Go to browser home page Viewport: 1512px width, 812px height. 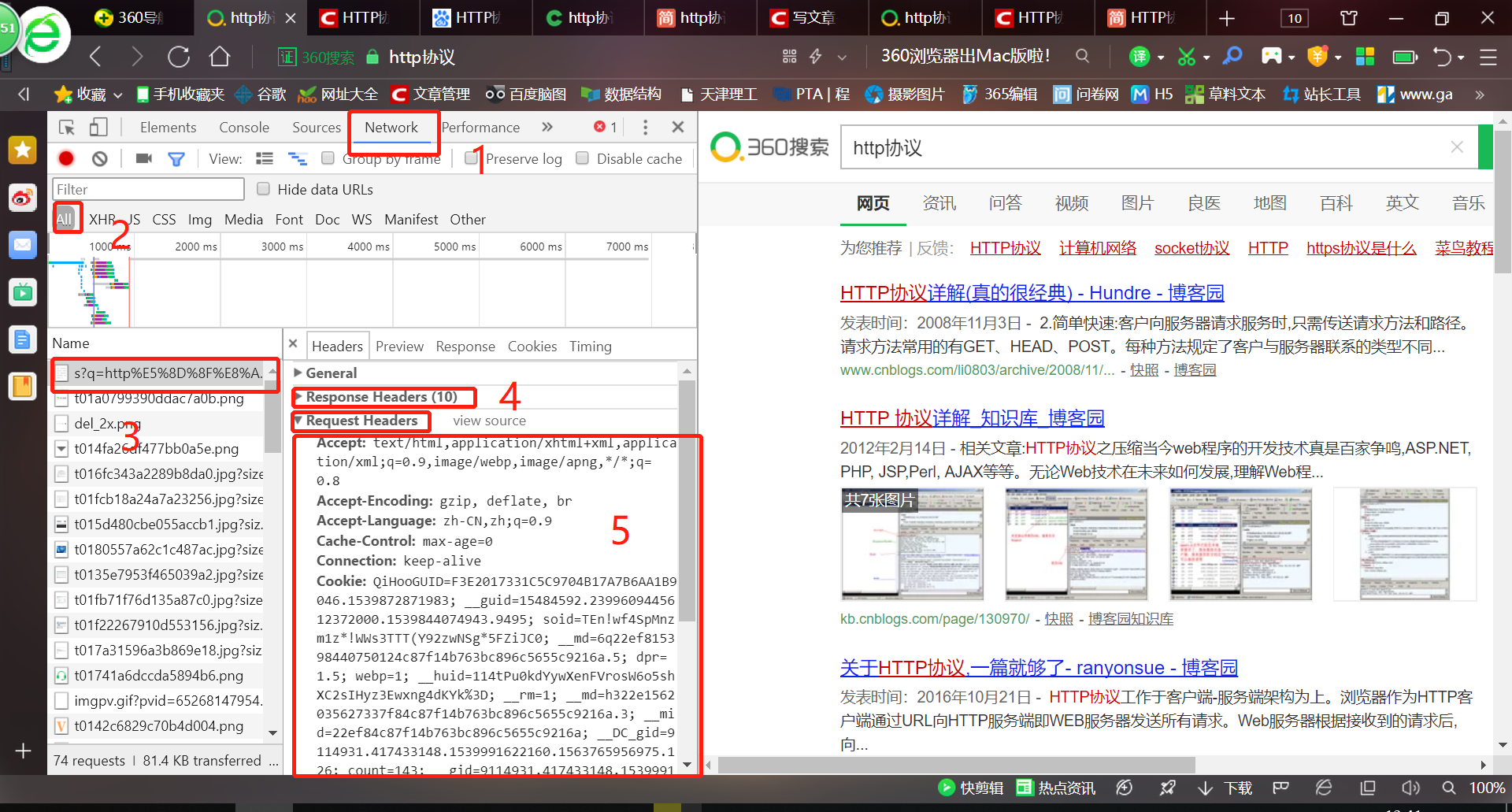point(220,57)
